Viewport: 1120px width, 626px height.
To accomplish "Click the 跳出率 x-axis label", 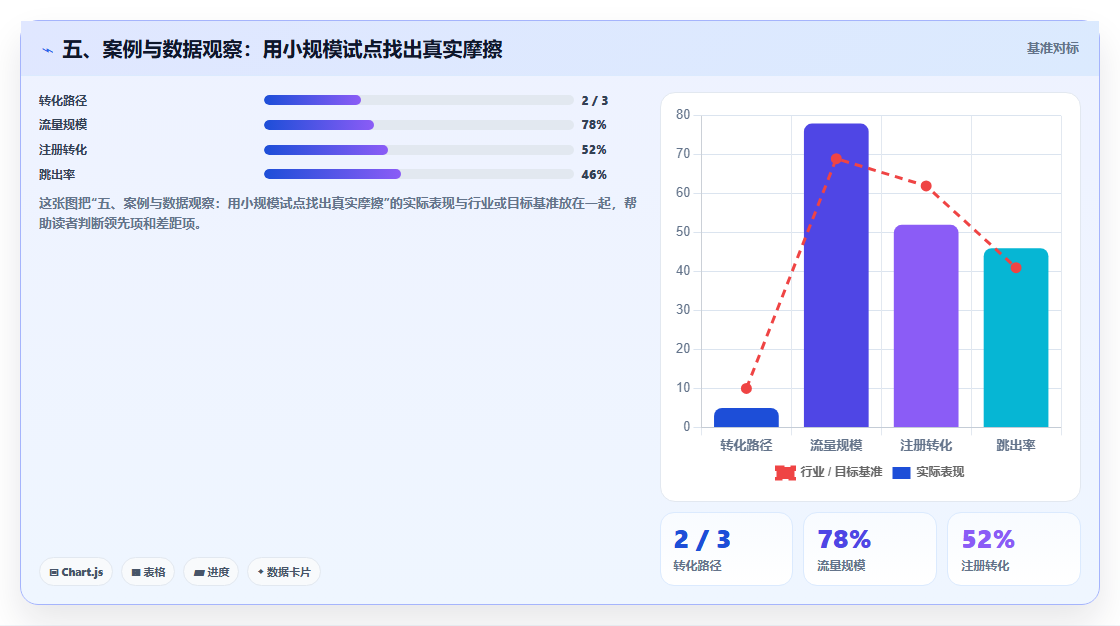I will point(1016,445).
